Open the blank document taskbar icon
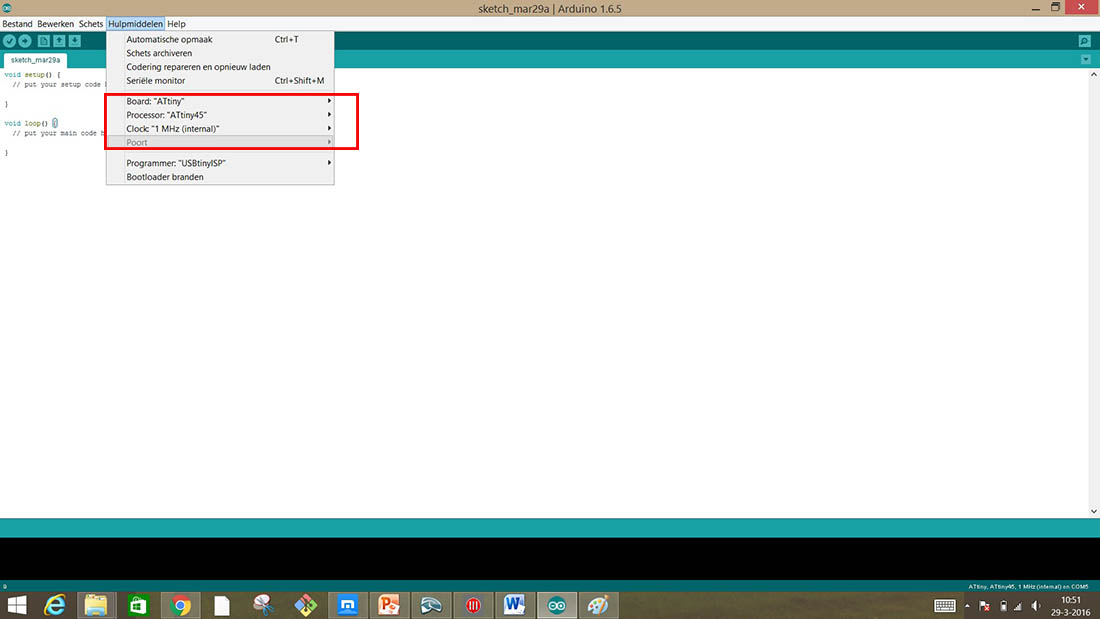The width and height of the screenshot is (1100, 619). click(x=222, y=605)
